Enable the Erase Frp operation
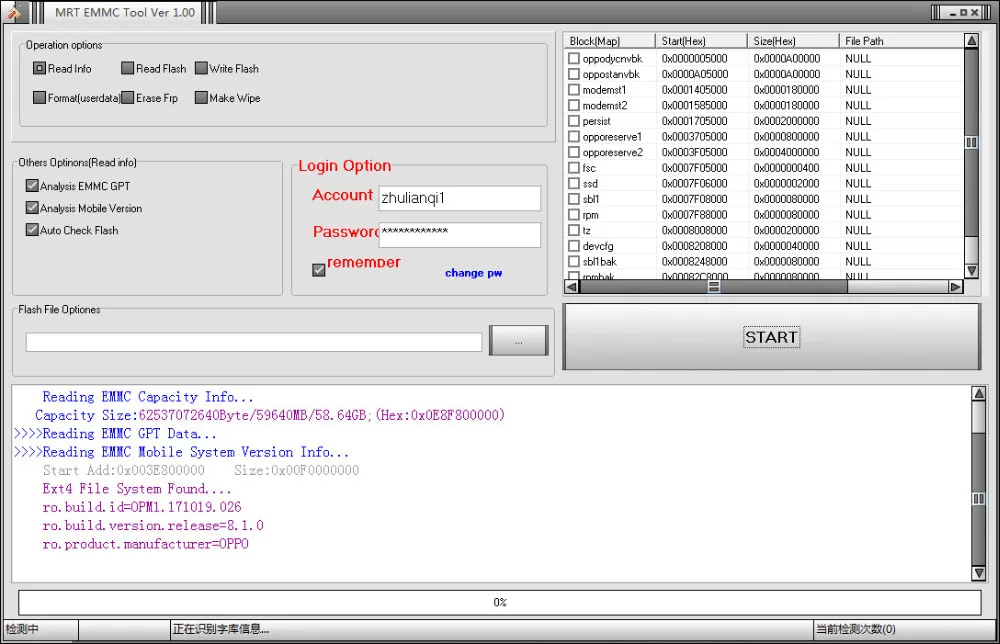The image size is (1000, 644). click(x=126, y=97)
